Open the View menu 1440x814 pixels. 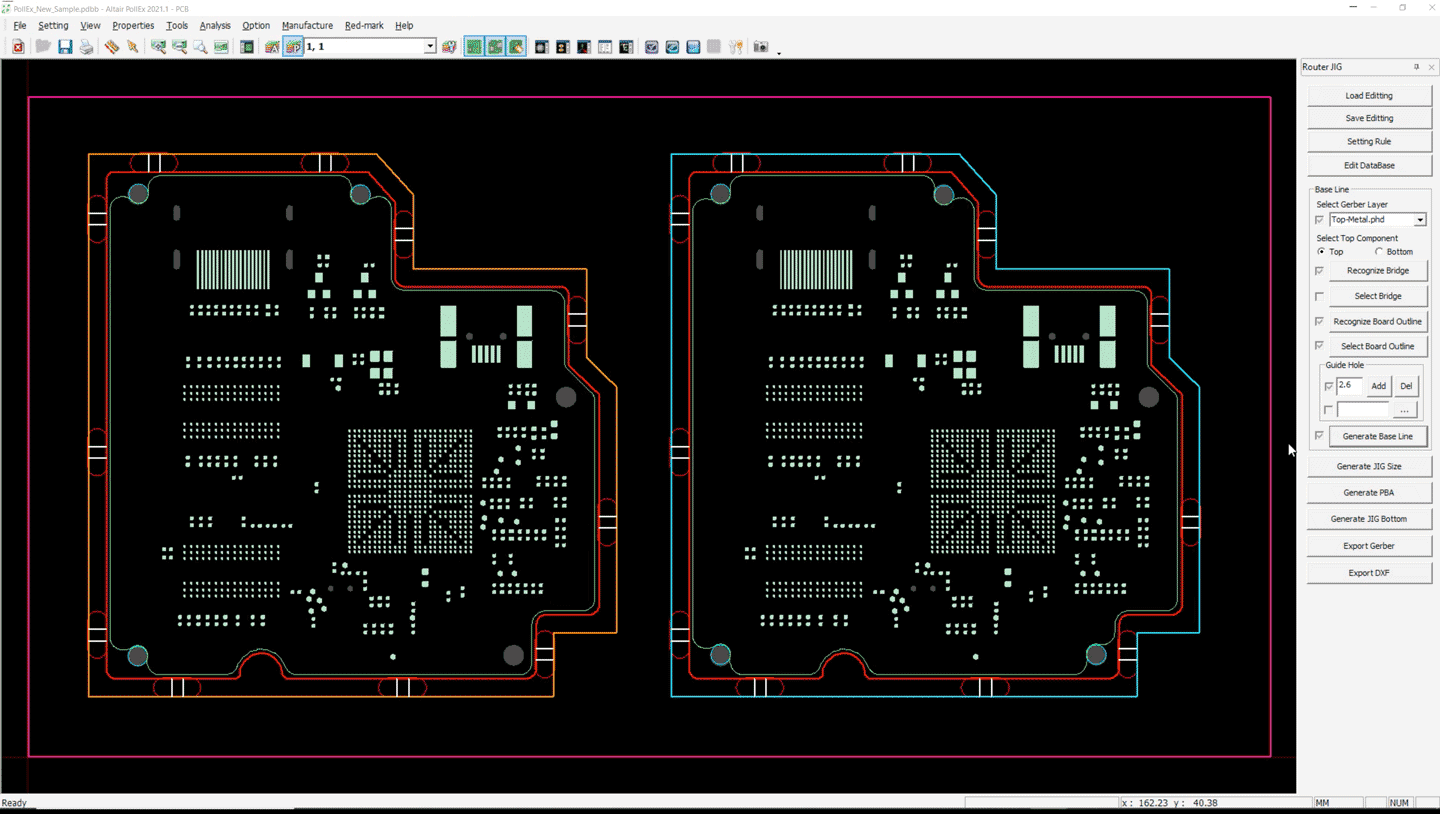pos(90,25)
